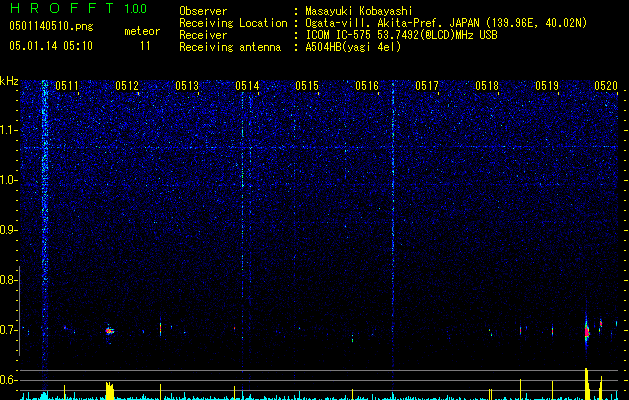
Task: Click the Observer label
Action: (203, 11)
